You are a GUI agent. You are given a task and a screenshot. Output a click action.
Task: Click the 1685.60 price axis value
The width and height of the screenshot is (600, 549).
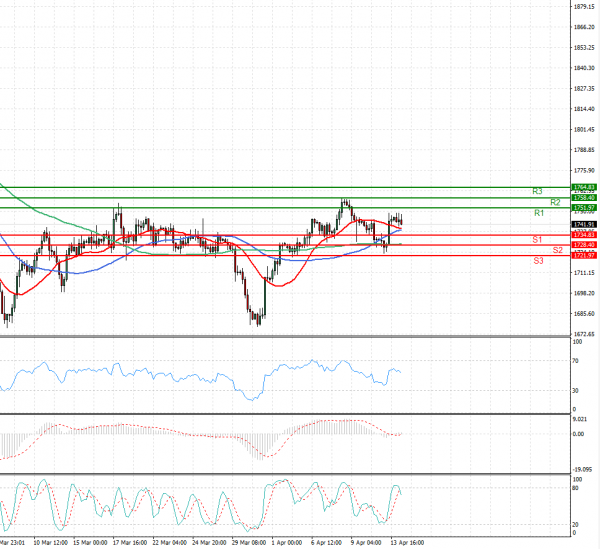(x=584, y=314)
